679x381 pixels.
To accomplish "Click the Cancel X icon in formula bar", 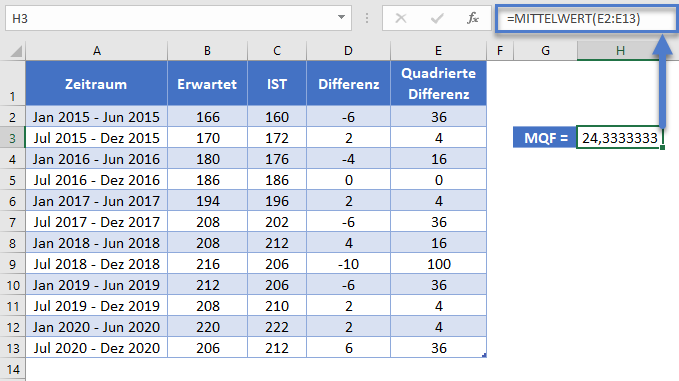I will coord(401,19).
